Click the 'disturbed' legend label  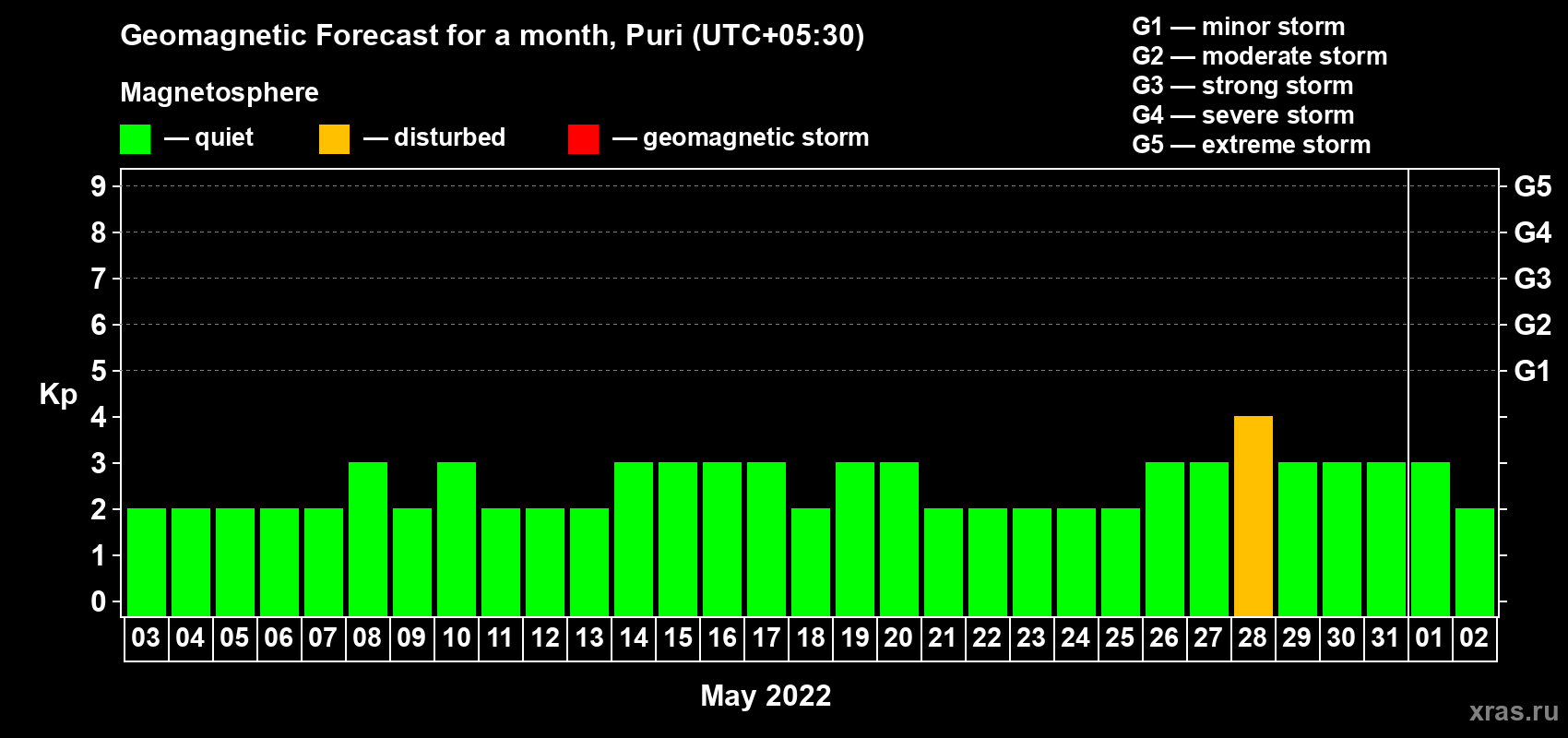click(x=449, y=137)
